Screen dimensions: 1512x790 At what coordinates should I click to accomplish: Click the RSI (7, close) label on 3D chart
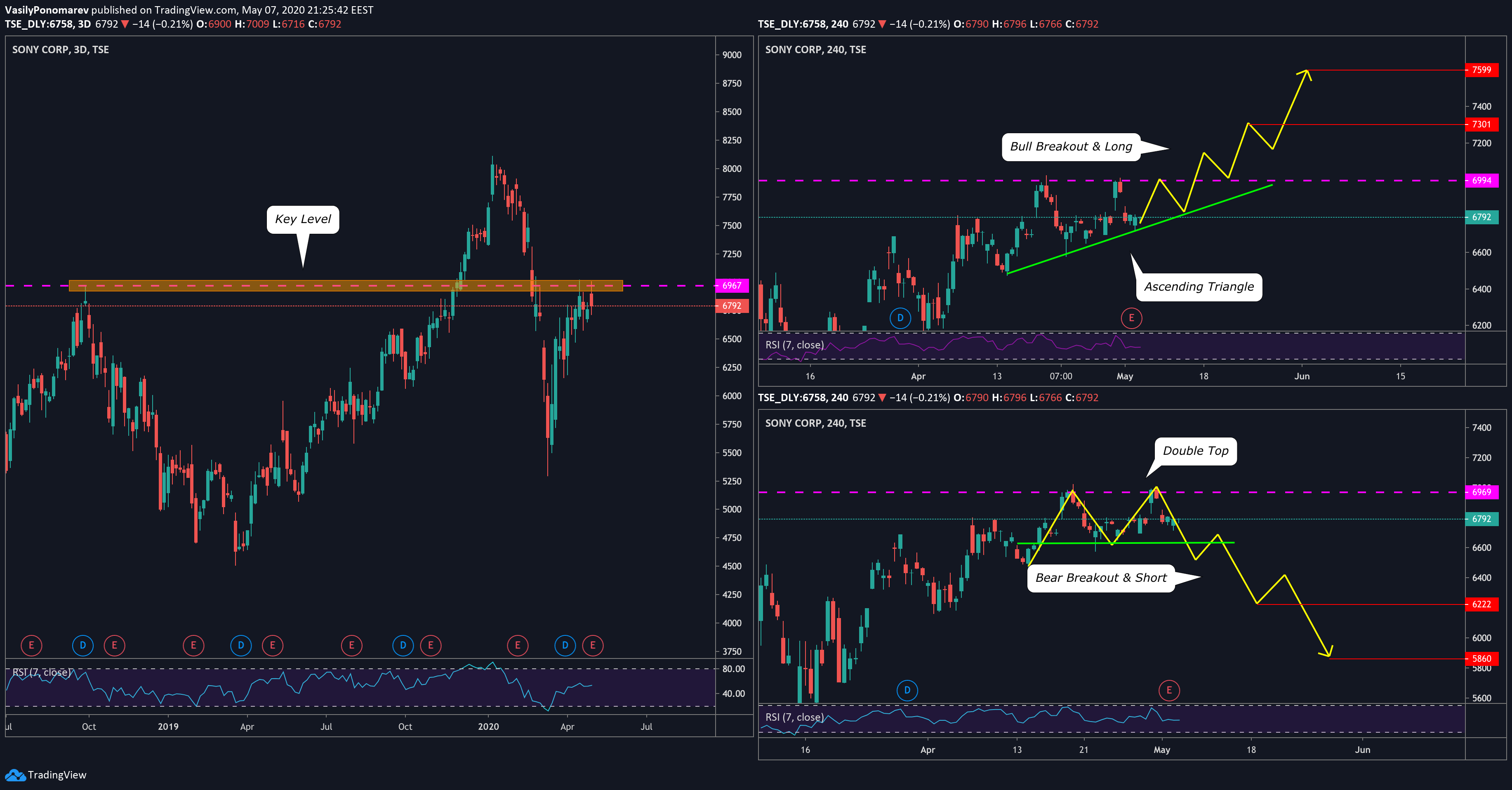coord(42,672)
